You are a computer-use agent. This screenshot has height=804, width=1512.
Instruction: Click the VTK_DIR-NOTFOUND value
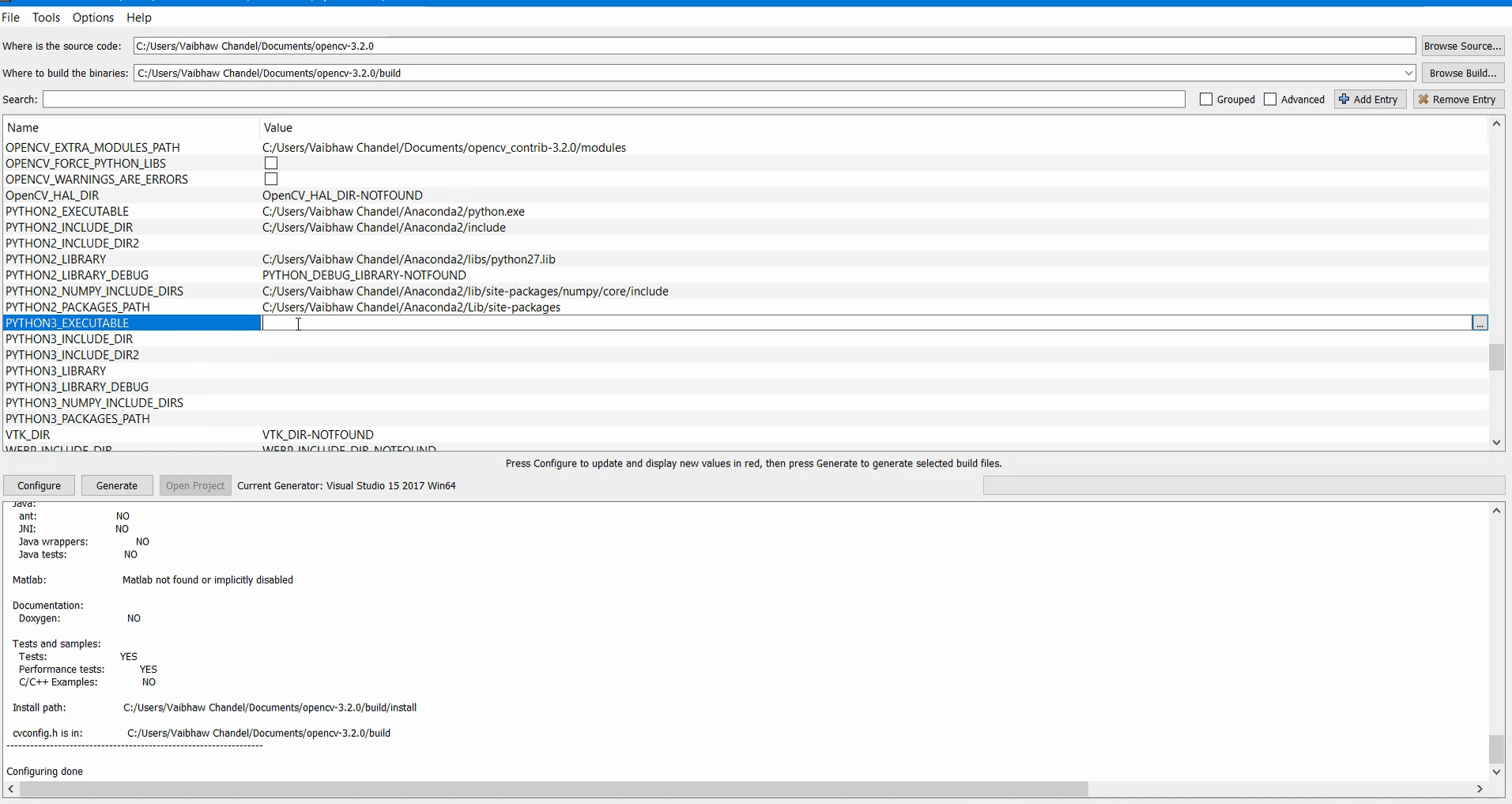(x=318, y=435)
